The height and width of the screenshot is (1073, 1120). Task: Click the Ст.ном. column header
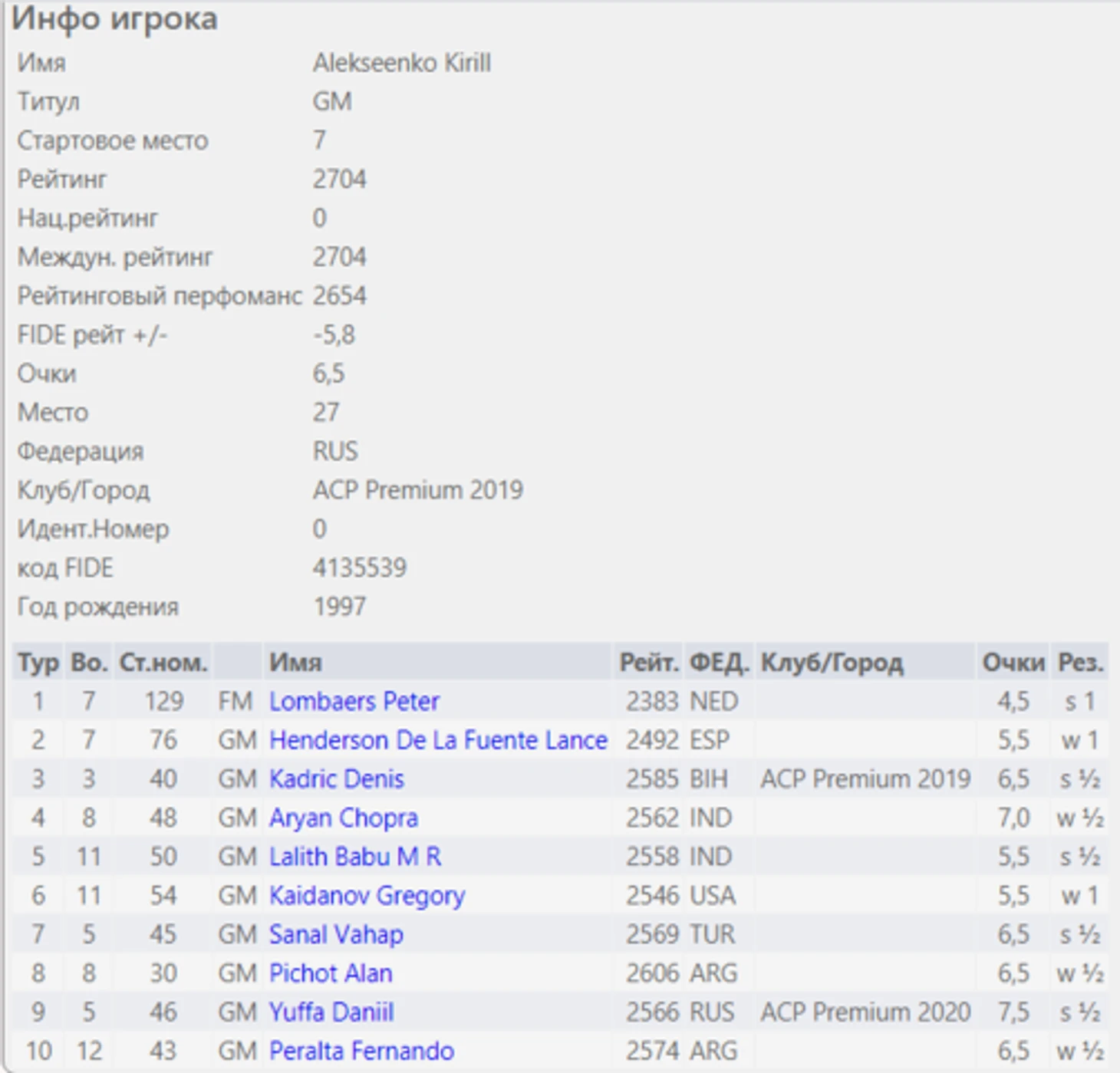(x=163, y=662)
